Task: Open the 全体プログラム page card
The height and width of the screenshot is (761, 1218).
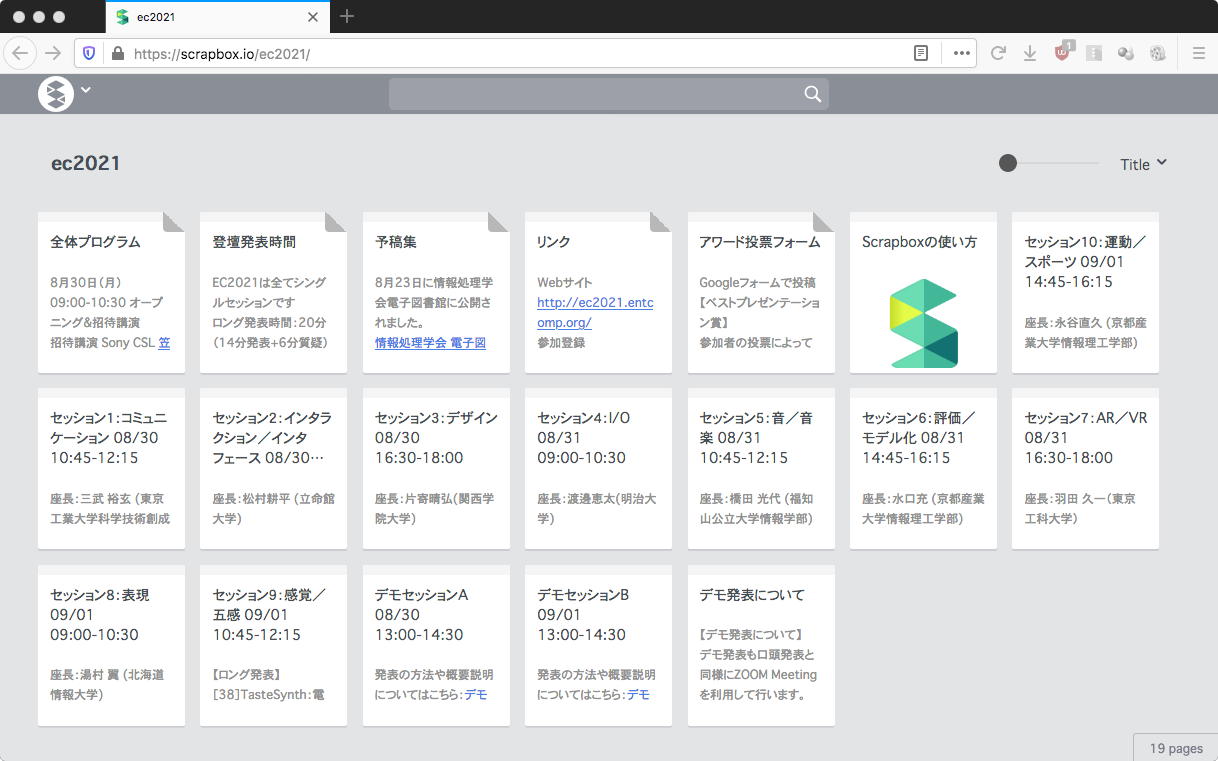Action: (111, 292)
